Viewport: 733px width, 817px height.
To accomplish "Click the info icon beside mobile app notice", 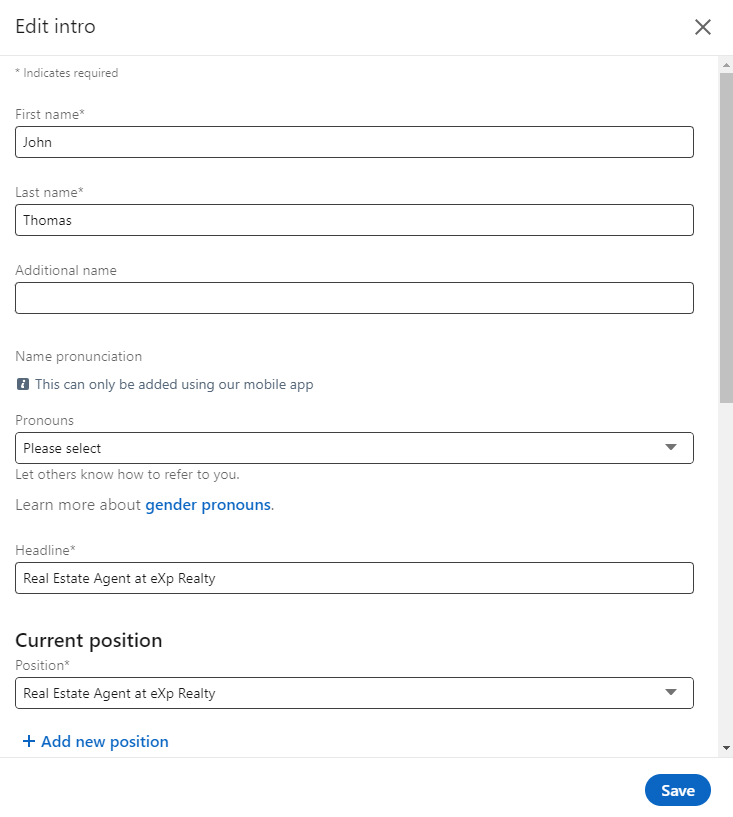I will pos(23,384).
